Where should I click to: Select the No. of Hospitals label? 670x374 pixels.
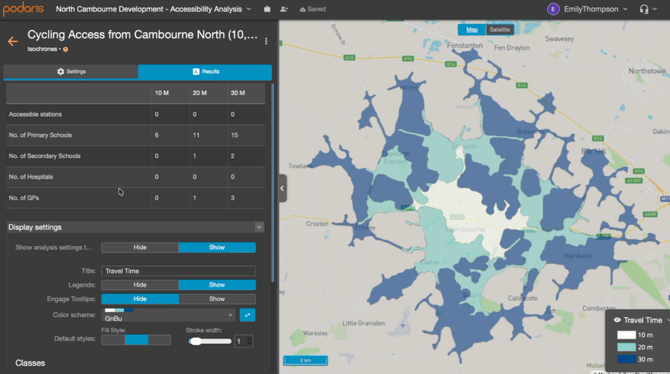(31, 177)
